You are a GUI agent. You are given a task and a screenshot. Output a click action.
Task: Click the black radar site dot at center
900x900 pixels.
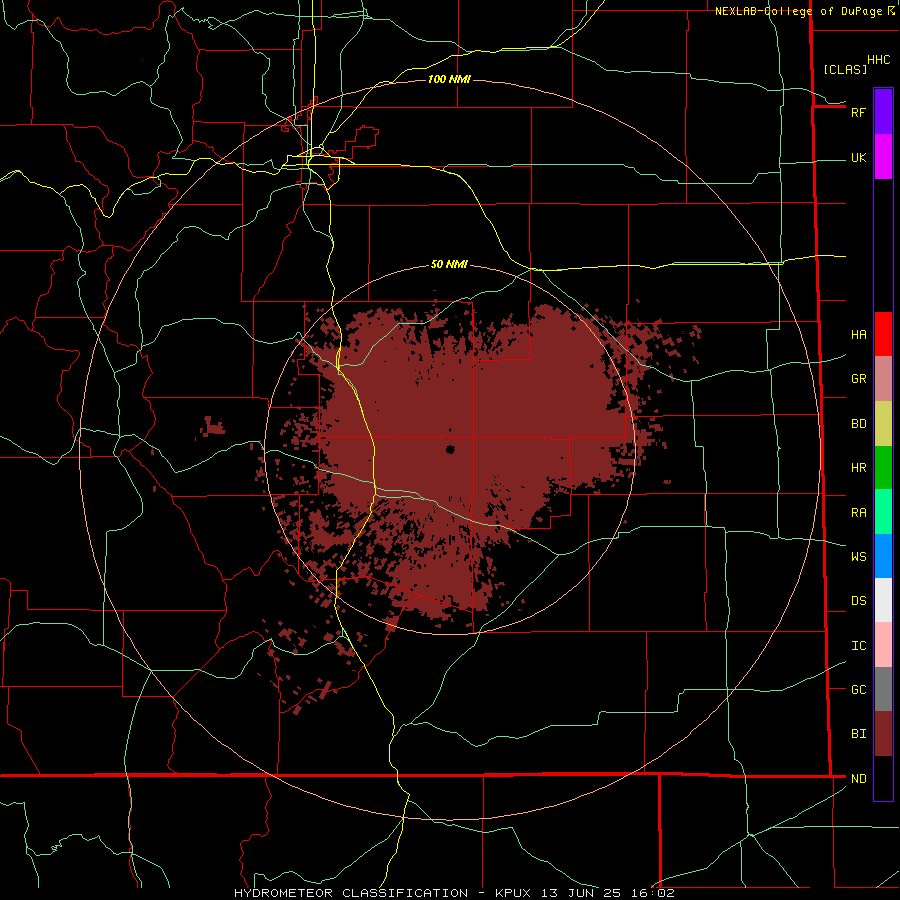pos(450,449)
